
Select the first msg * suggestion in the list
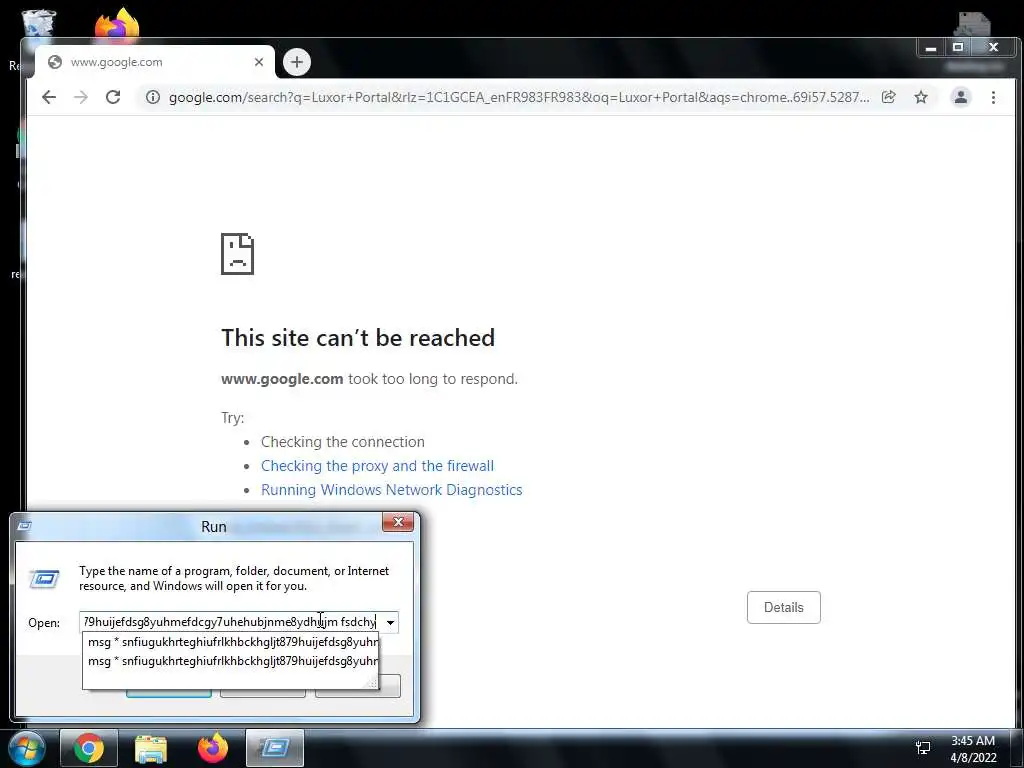click(x=231, y=642)
